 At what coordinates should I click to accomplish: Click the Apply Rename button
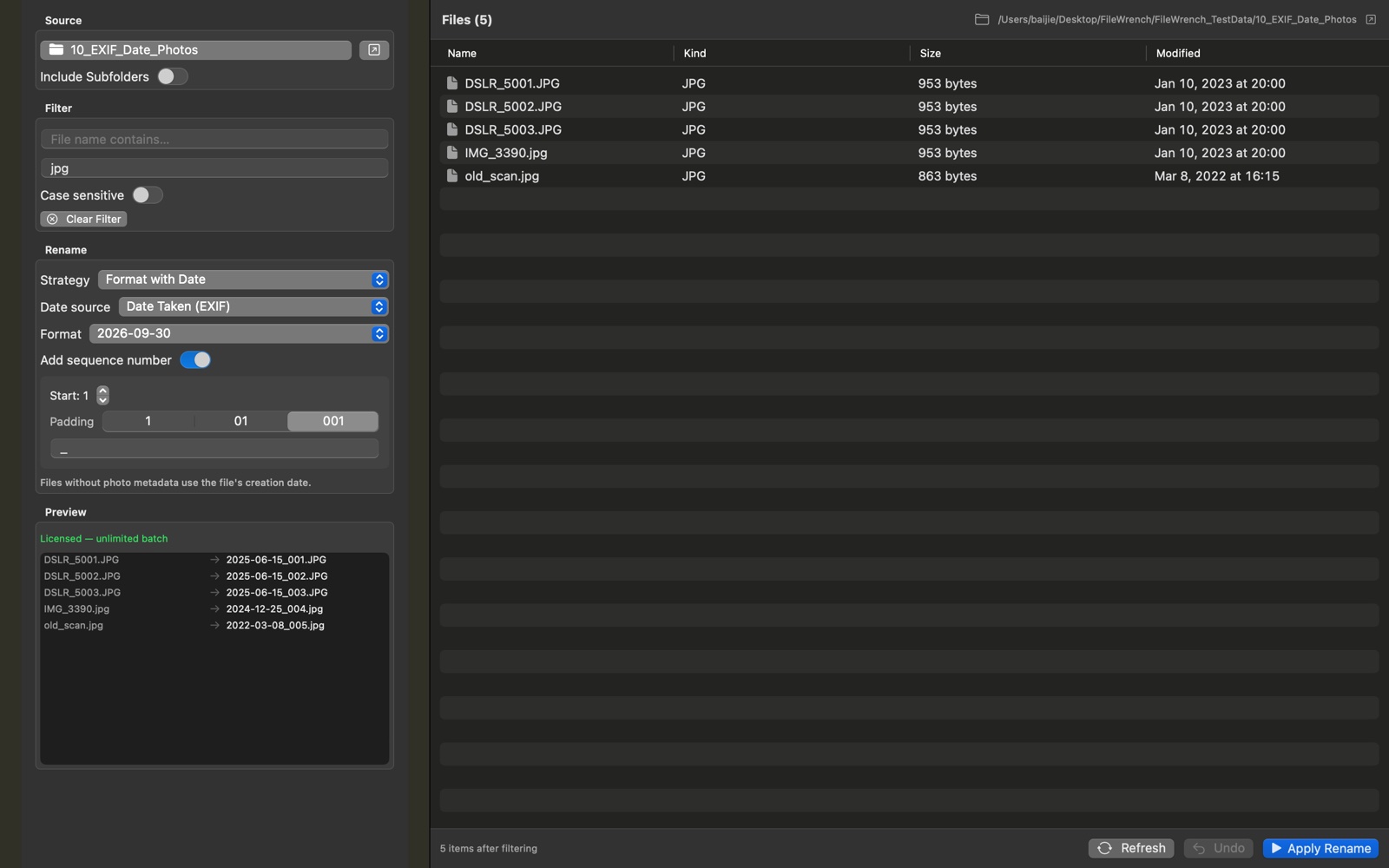[x=1320, y=848]
